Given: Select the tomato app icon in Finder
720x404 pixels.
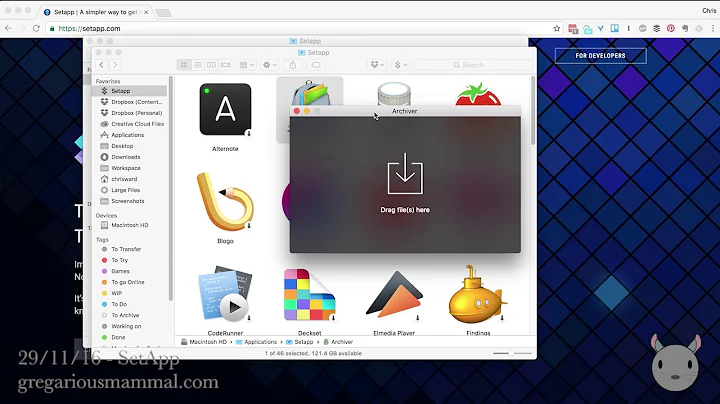Looking at the screenshot, I should [x=478, y=94].
